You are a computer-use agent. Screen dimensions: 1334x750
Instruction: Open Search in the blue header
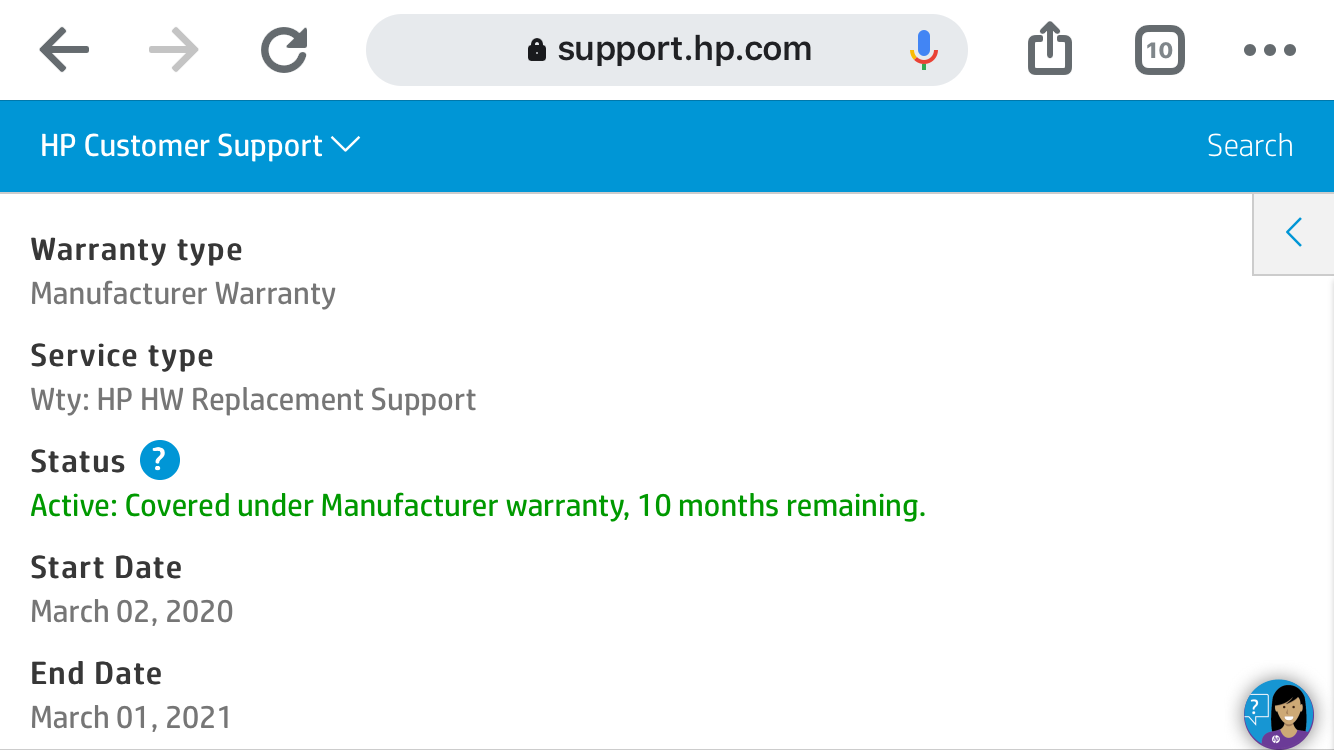[1249, 146]
